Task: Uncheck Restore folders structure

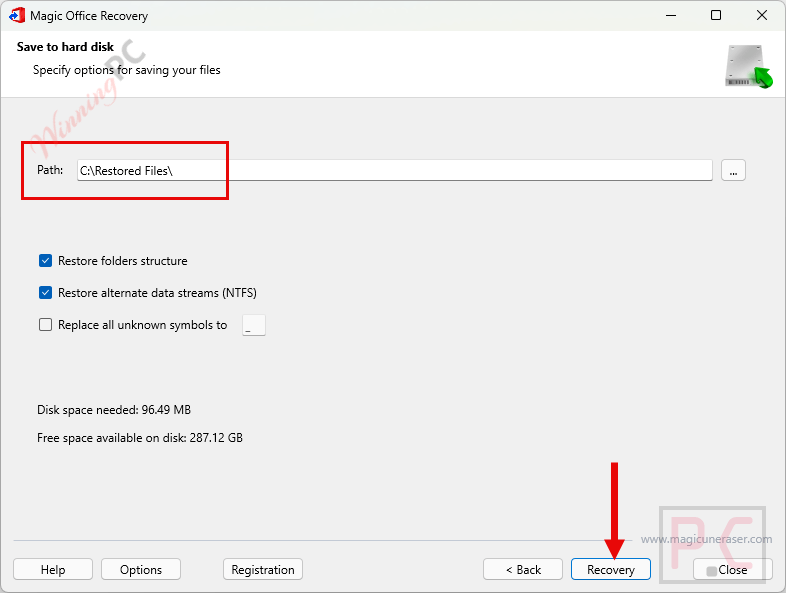Action: (46, 261)
